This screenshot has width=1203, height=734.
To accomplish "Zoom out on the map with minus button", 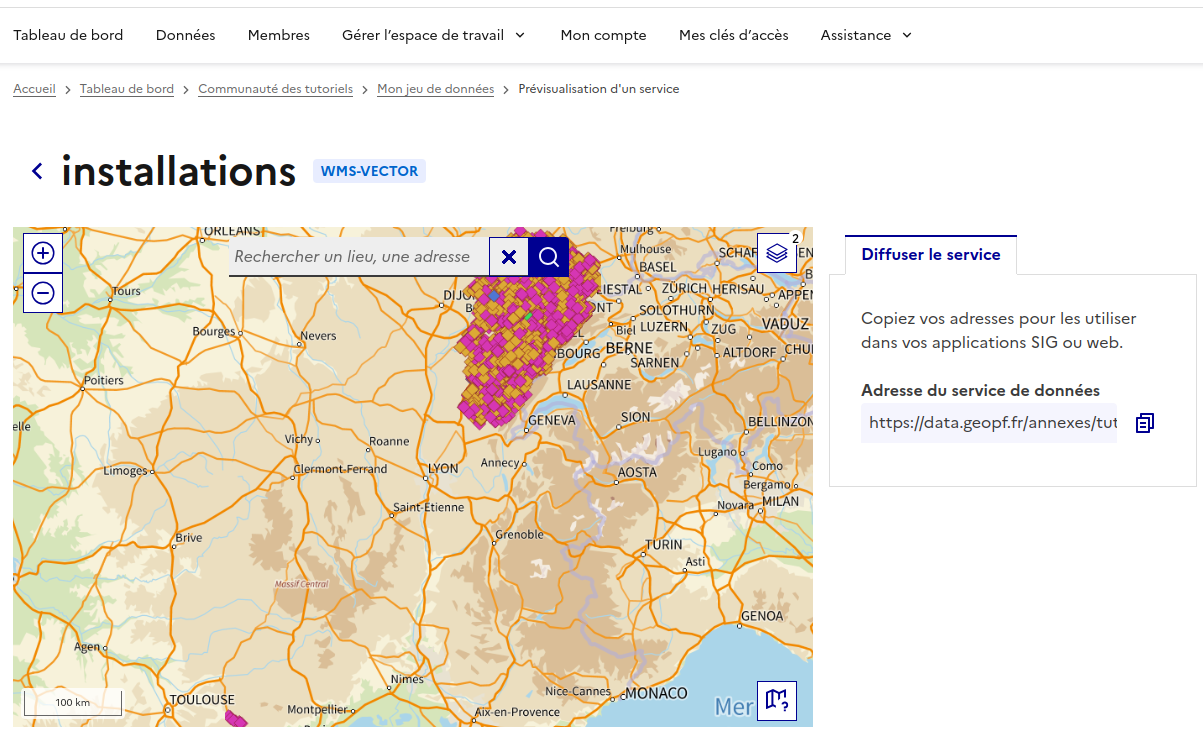I will (x=42, y=293).
